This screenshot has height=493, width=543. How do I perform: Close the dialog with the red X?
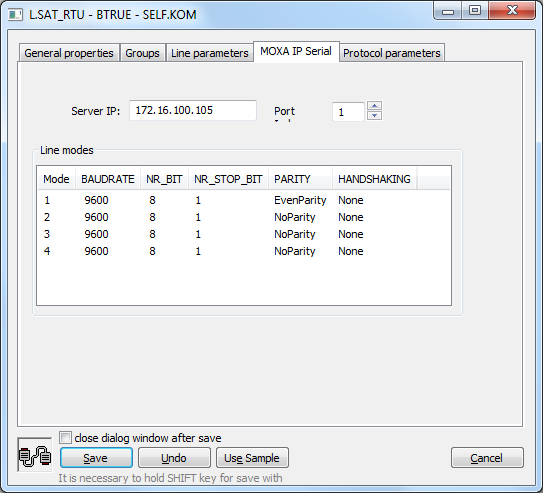[513, 10]
